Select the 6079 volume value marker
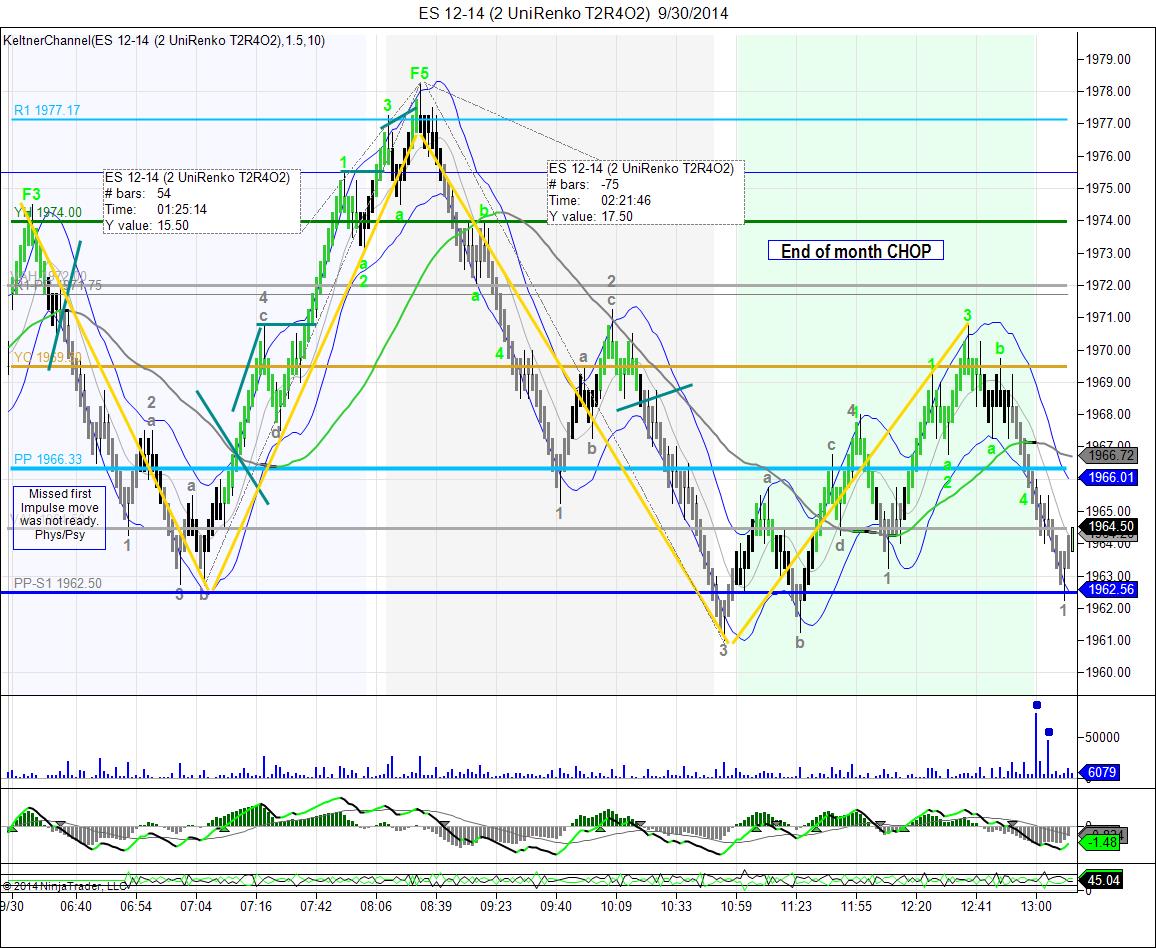The image size is (1156, 948). [x=1101, y=773]
